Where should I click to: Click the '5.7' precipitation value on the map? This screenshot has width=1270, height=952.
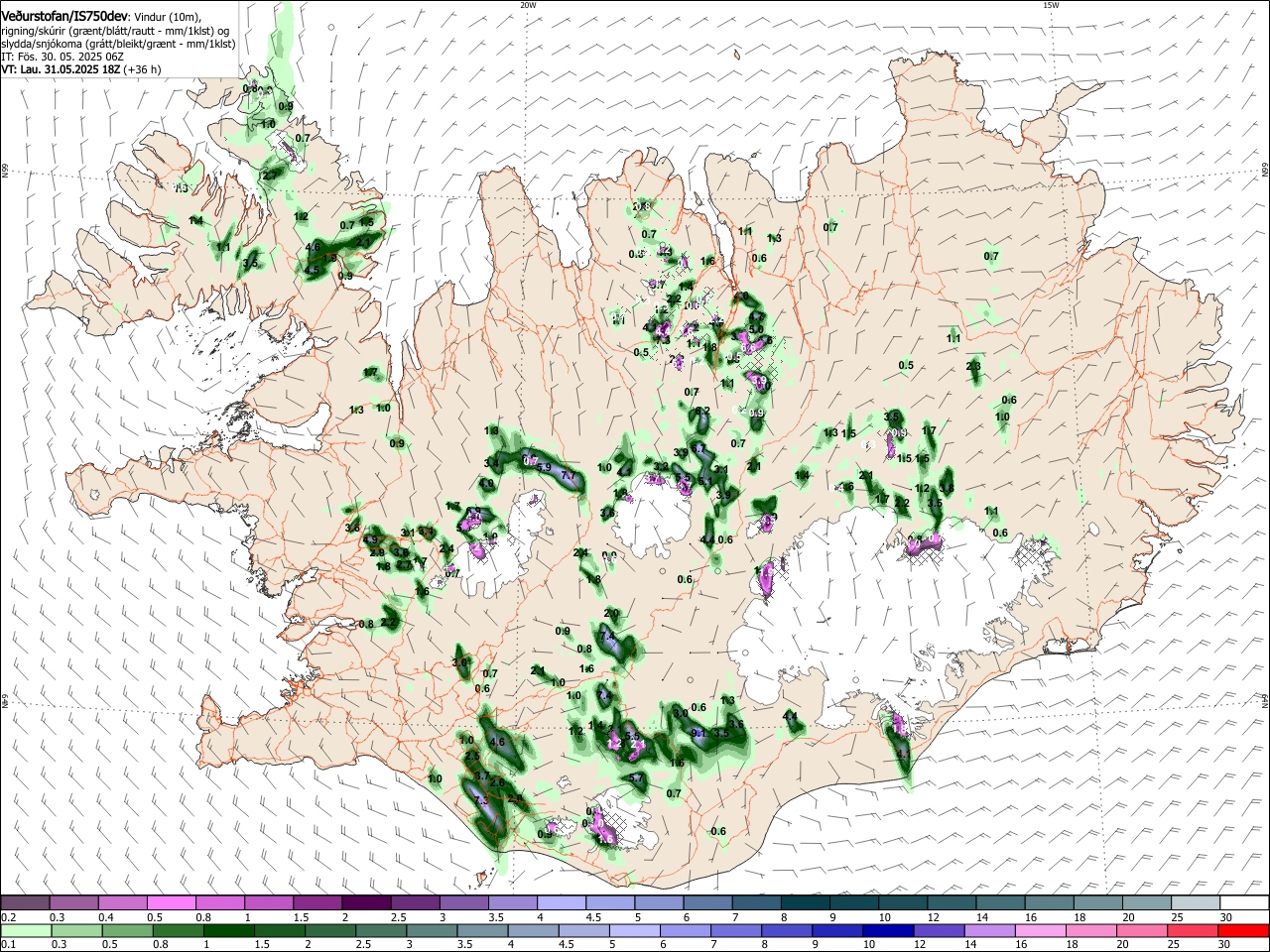636,778
